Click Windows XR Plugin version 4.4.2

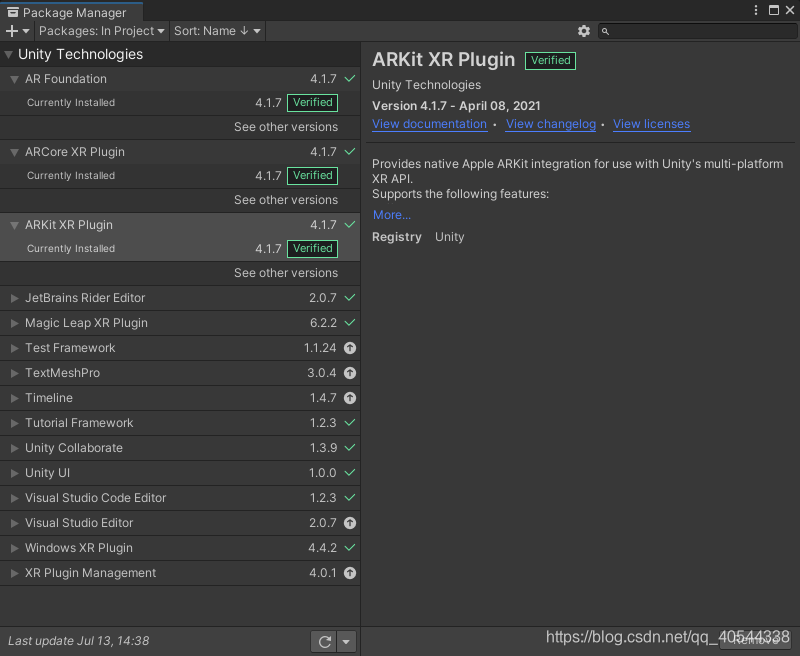322,548
